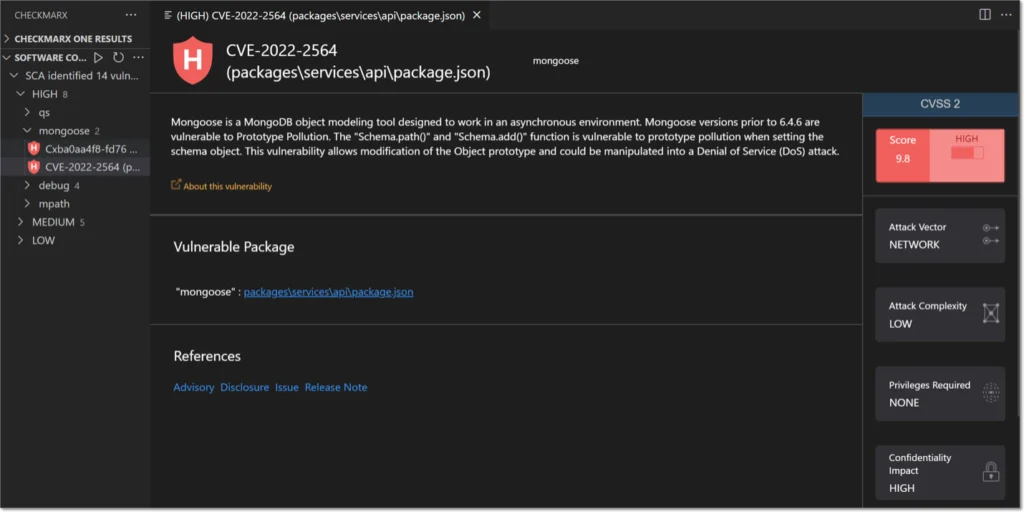
Task: Open the Issue reference link
Action: click(287, 387)
